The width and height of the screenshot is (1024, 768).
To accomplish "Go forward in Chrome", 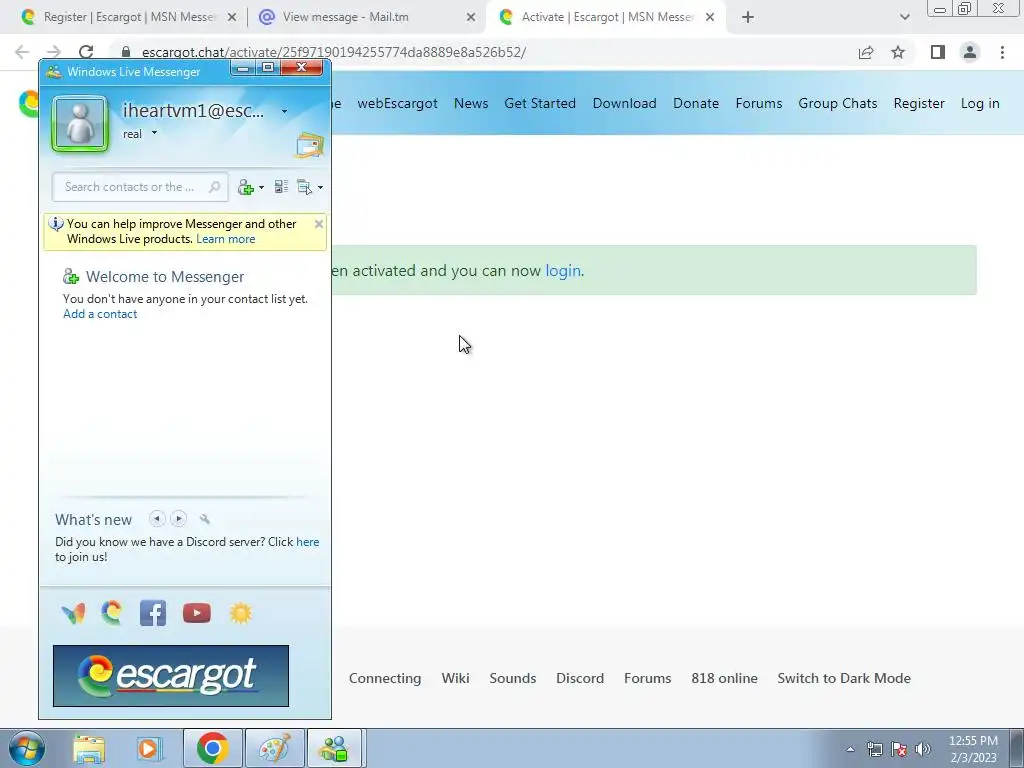I will (54, 52).
